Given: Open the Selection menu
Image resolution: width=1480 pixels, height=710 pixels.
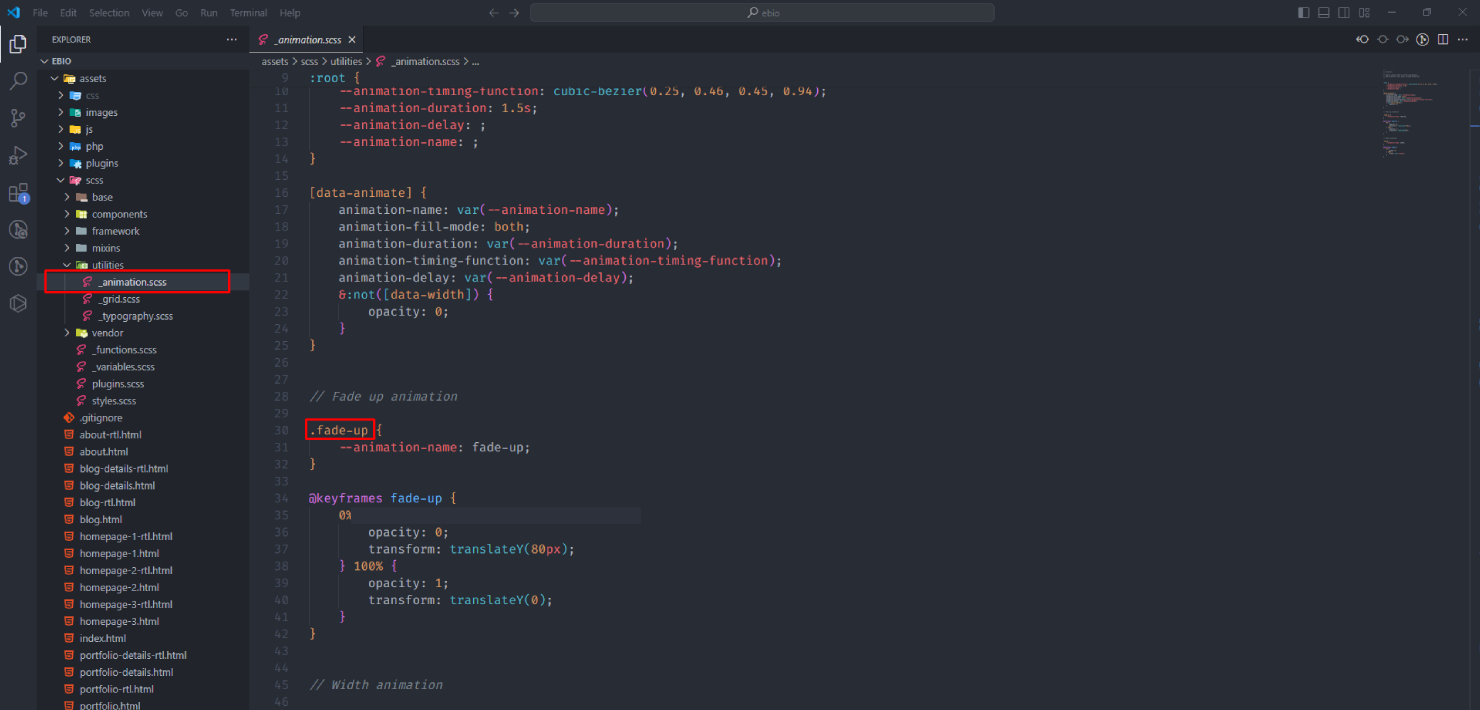Looking at the screenshot, I should pos(109,13).
